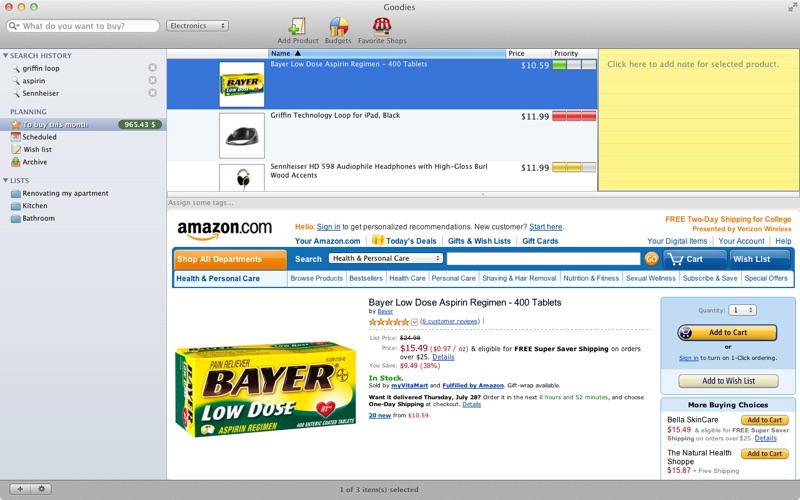800x500 pixels.
Task: Click '20 new' offers link
Action: pos(380,415)
